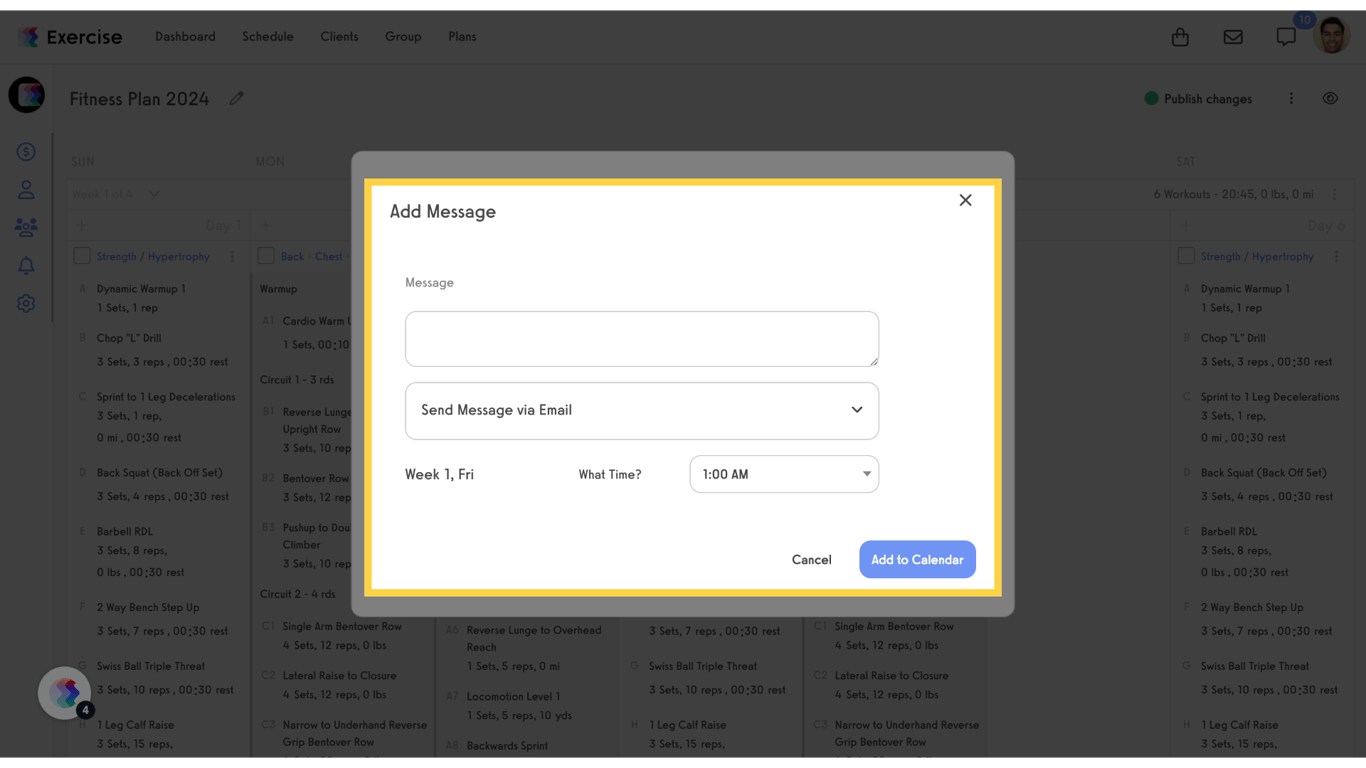Open the chat bubble showing 10 notifications

coord(1286,36)
